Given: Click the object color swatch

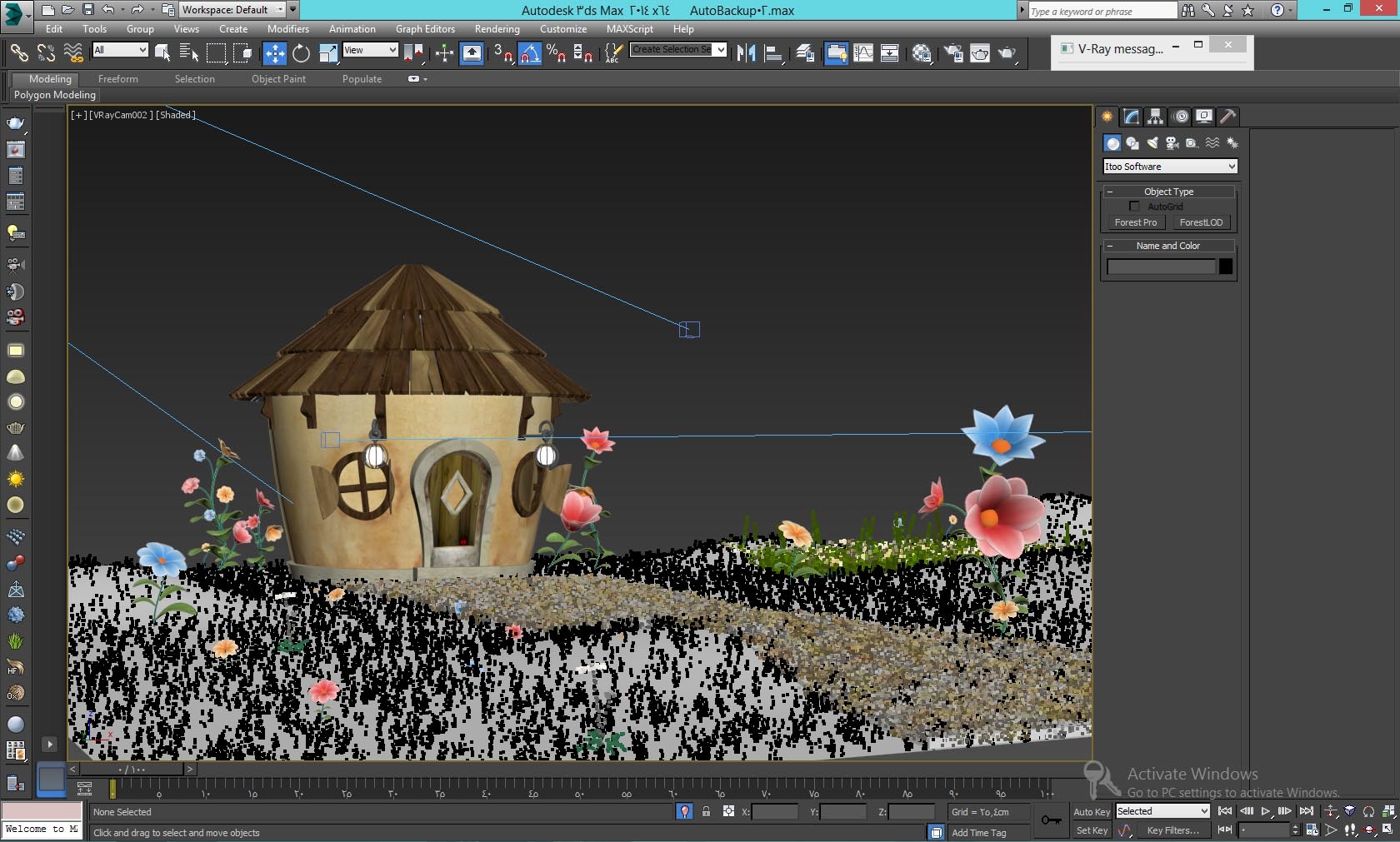Looking at the screenshot, I should pyautogui.click(x=1225, y=267).
